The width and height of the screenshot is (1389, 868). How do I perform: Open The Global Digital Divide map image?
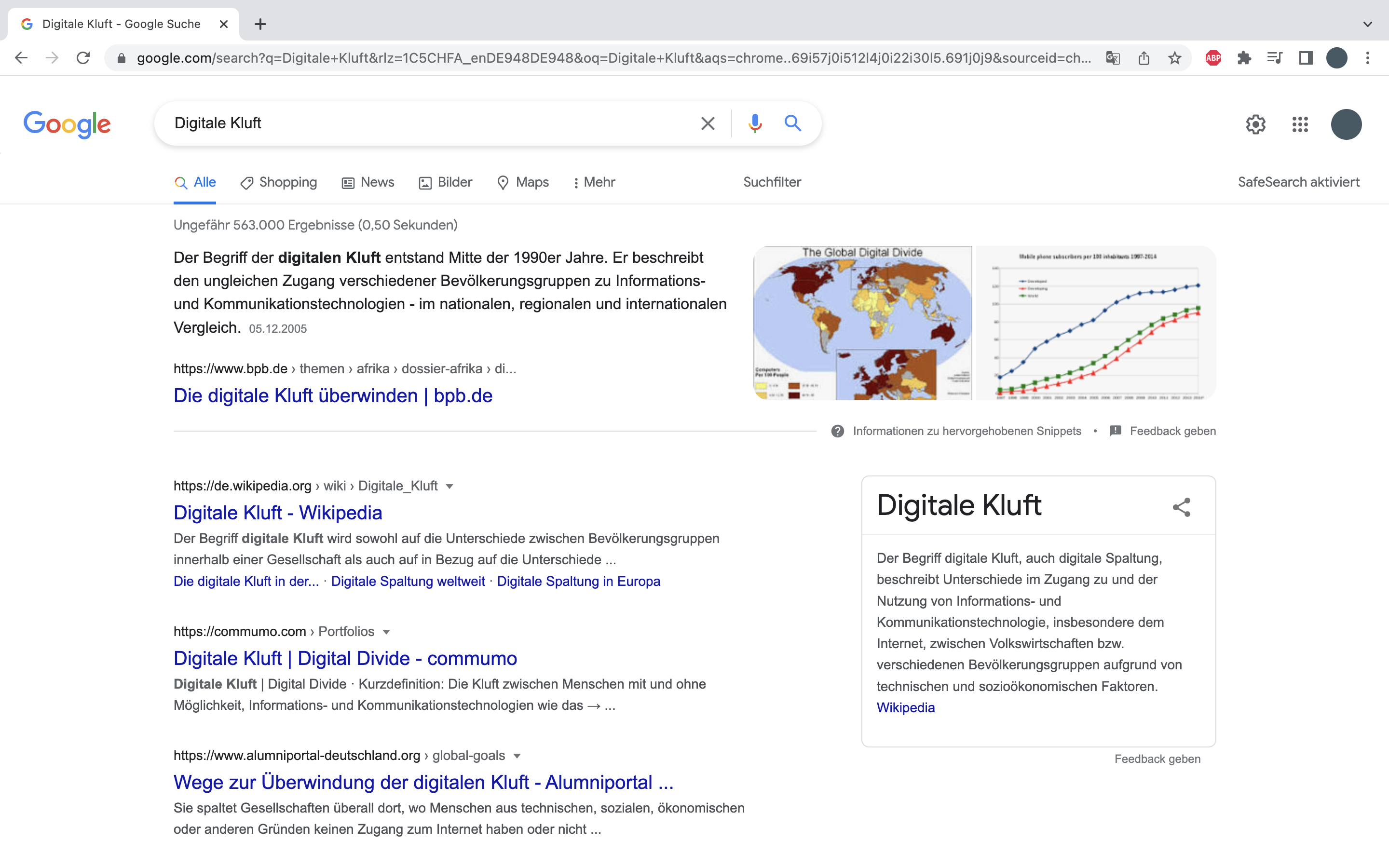(862, 323)
